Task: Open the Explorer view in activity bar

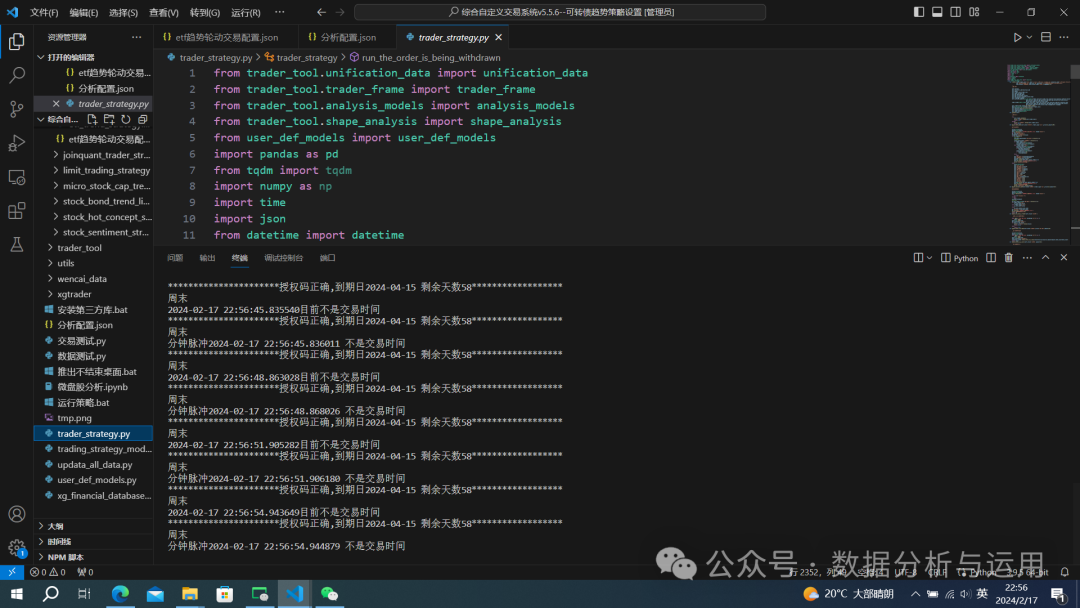Action: (17, 41)
